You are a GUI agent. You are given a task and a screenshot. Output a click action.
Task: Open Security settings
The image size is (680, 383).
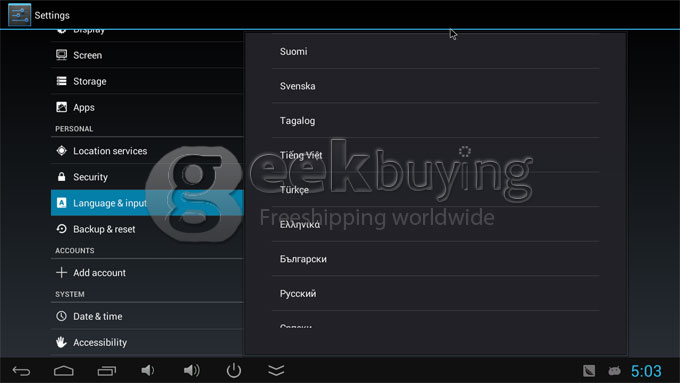tap(147, 177)
